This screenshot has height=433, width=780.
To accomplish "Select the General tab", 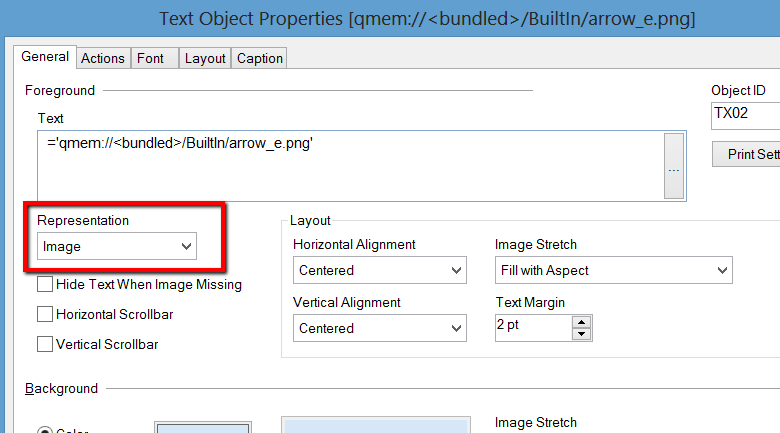I will [x=46, y=57].
